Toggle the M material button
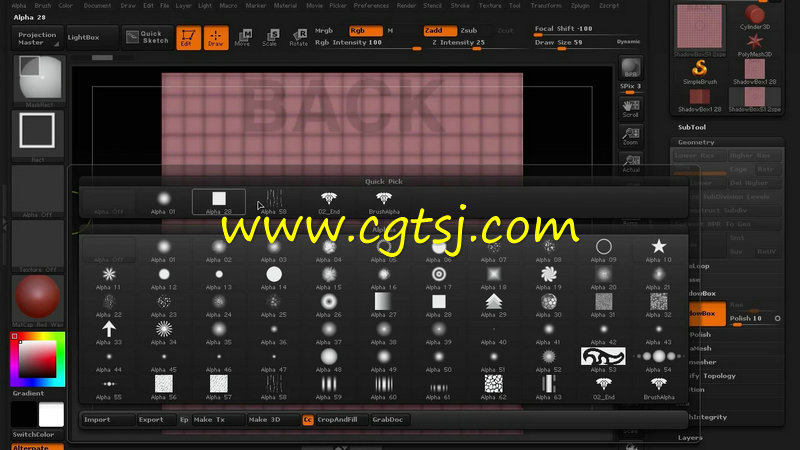 click(390, 31)
